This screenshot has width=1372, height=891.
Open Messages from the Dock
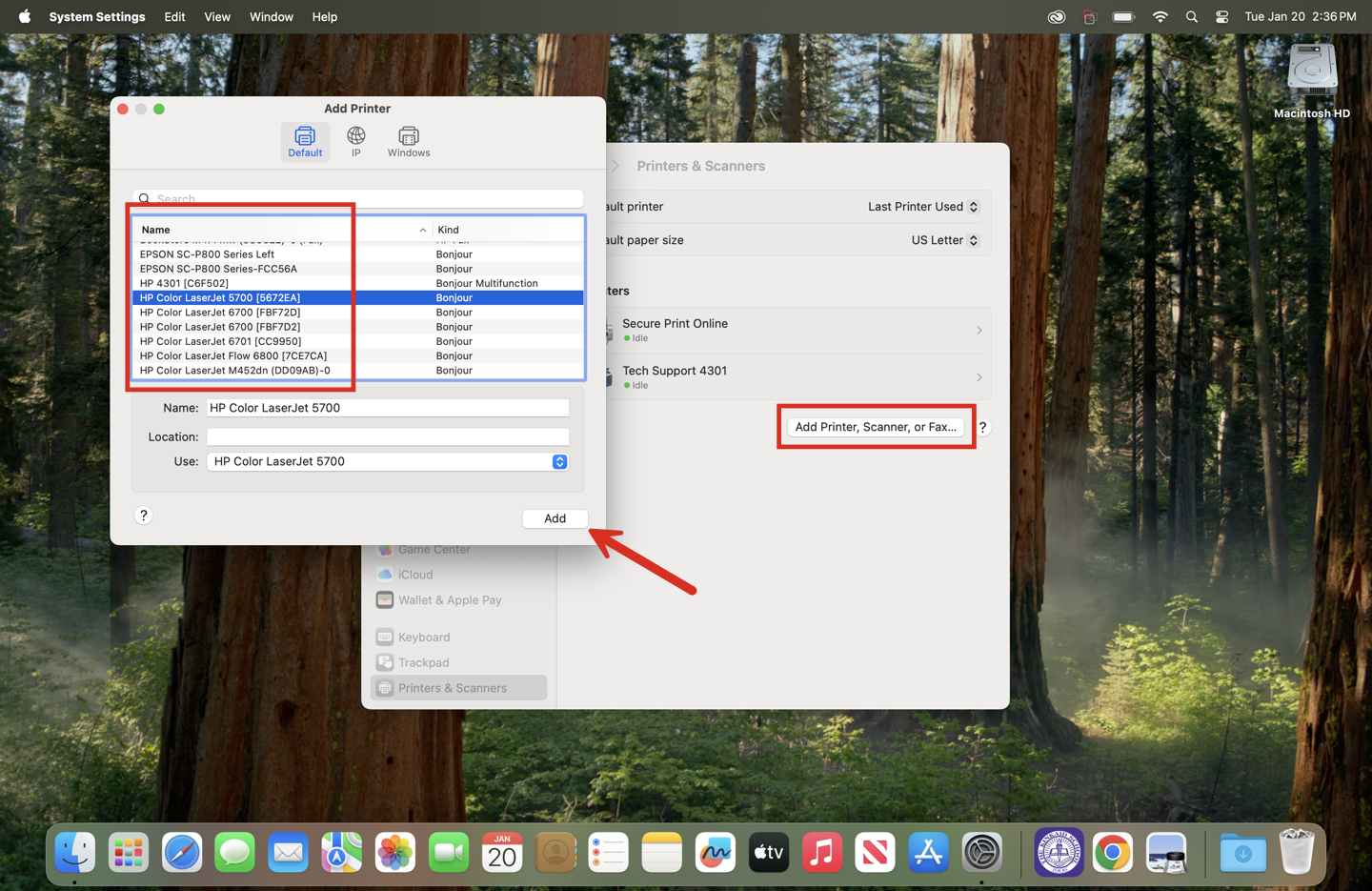(x=235, y=852)
